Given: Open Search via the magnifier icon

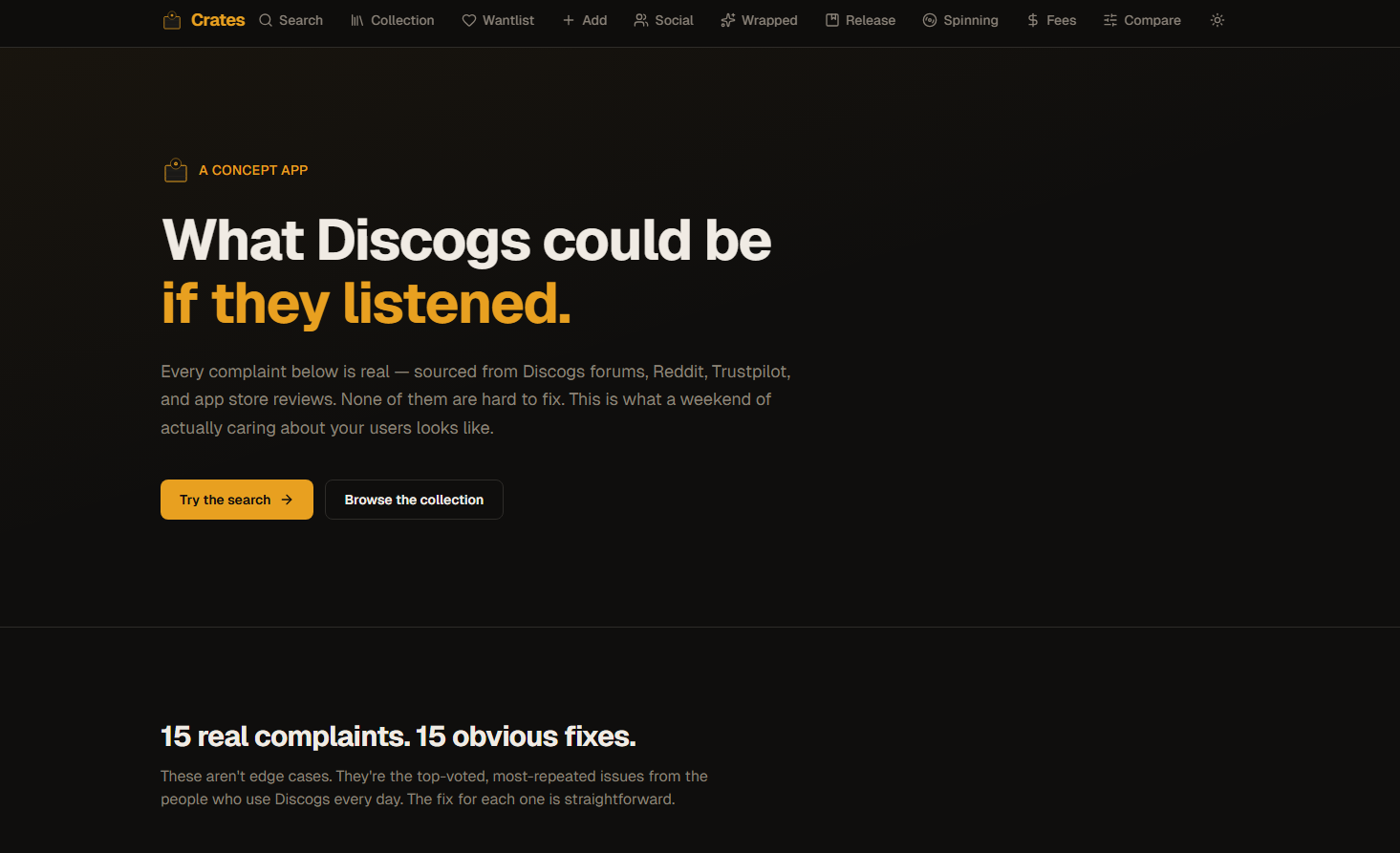Looking at the screenshot, I should tap(266, 20).
